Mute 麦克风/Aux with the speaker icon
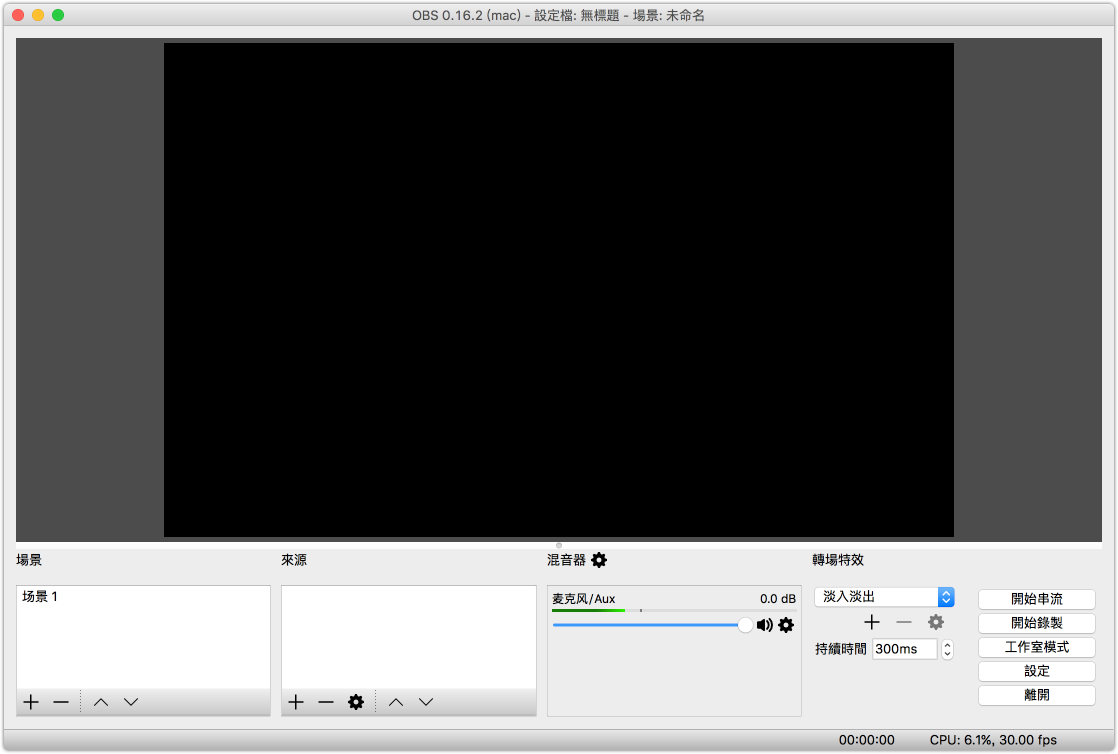Image resolution: width=1118 pixels, height=754 pixels. pyautogui.click(x=764, y=625)
